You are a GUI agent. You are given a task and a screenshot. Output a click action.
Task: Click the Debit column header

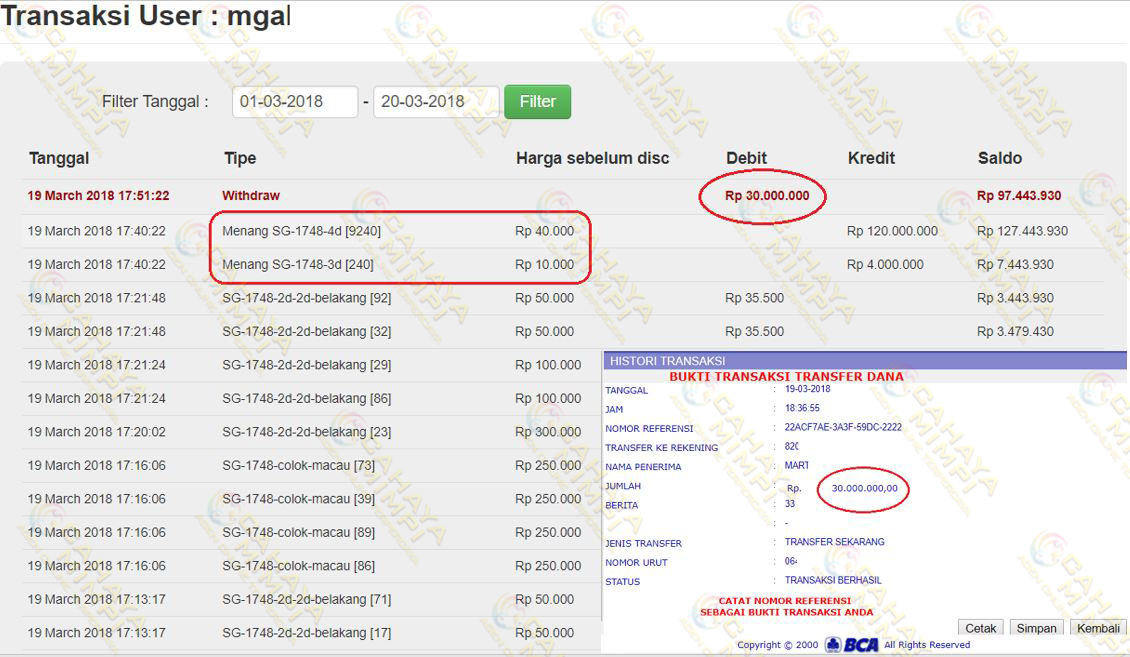click(746, 158)
